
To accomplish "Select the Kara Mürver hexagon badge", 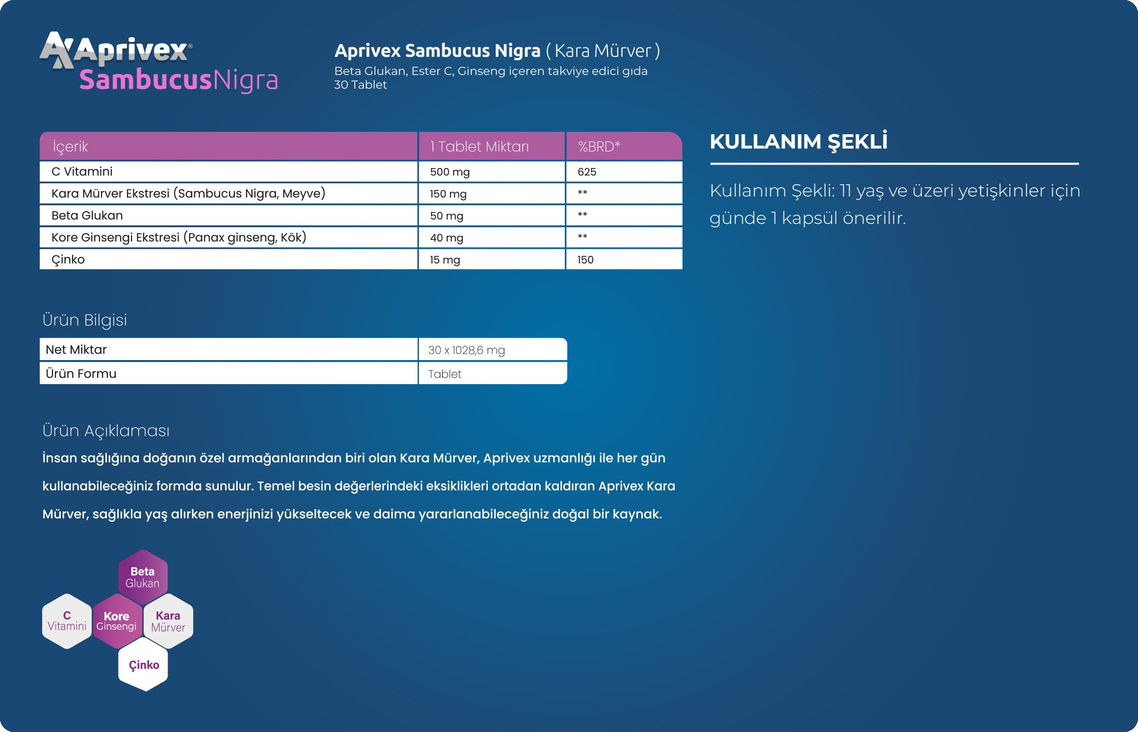I will point(168,621).
